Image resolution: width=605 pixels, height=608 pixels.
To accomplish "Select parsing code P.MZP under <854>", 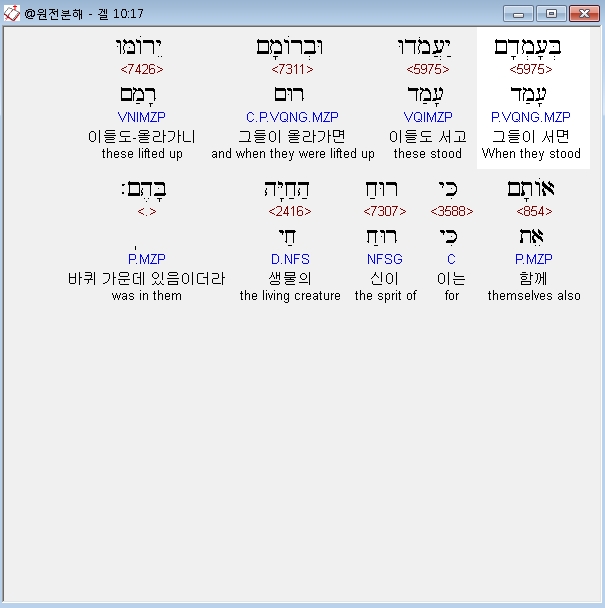I will click(x=534, y=259).
